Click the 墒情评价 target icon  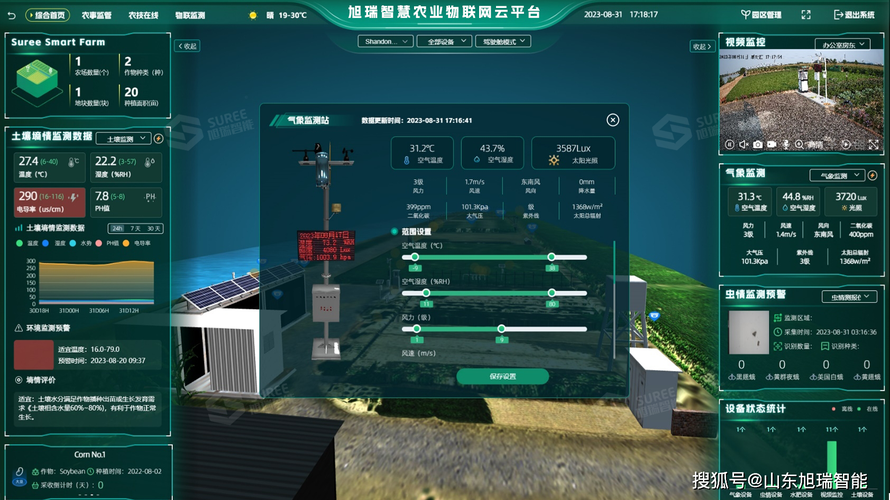click(x=19, y=380)
